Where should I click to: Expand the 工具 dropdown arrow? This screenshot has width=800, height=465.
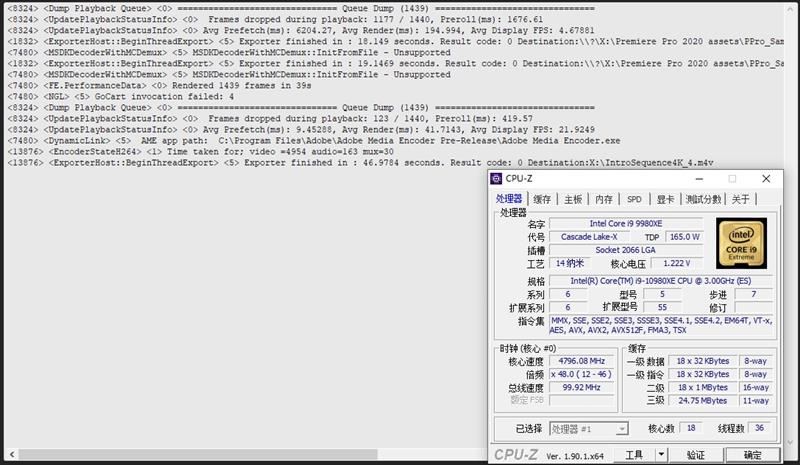click(x=661, y=455)
